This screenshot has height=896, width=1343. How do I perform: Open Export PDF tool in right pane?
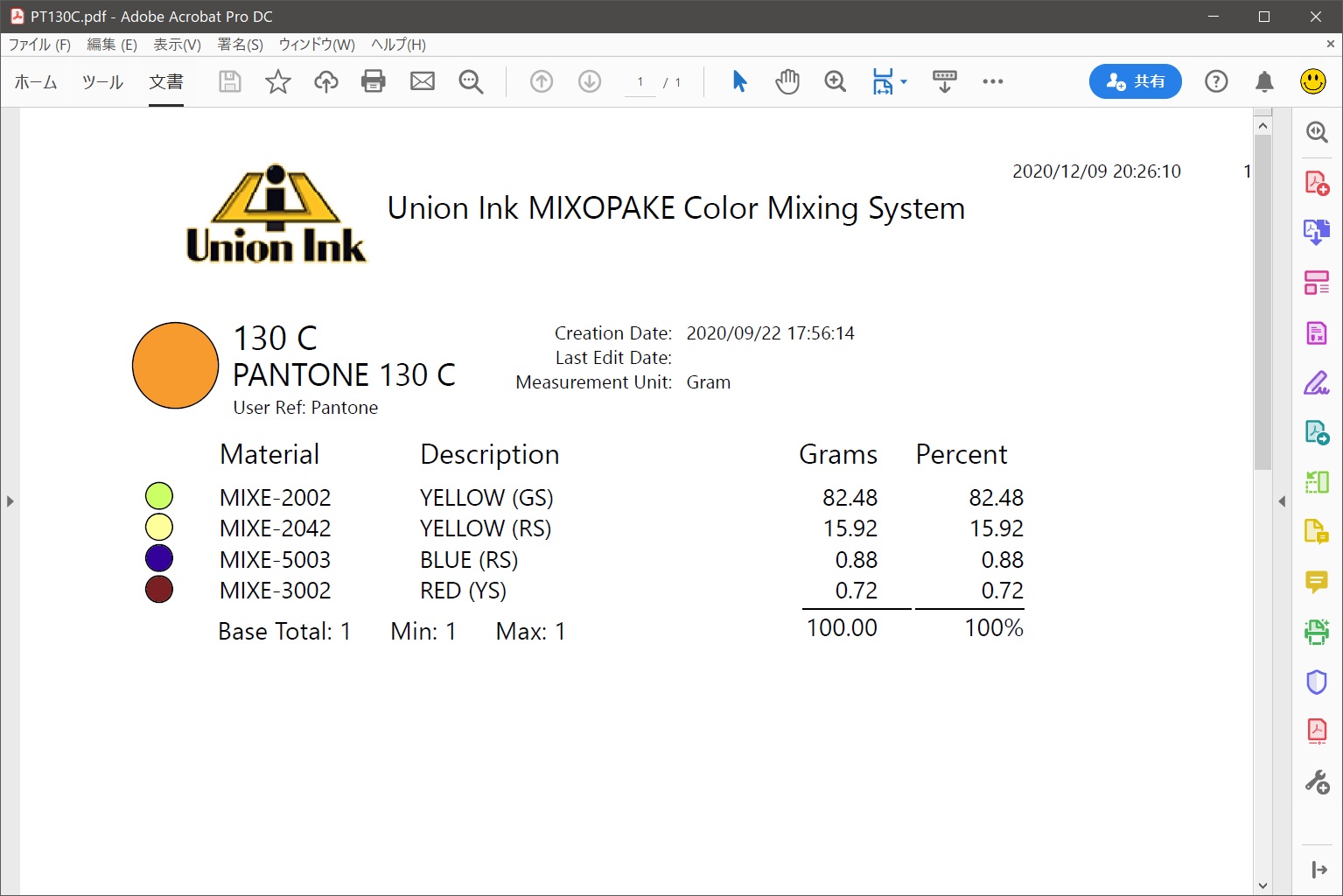click(1317, 232)
